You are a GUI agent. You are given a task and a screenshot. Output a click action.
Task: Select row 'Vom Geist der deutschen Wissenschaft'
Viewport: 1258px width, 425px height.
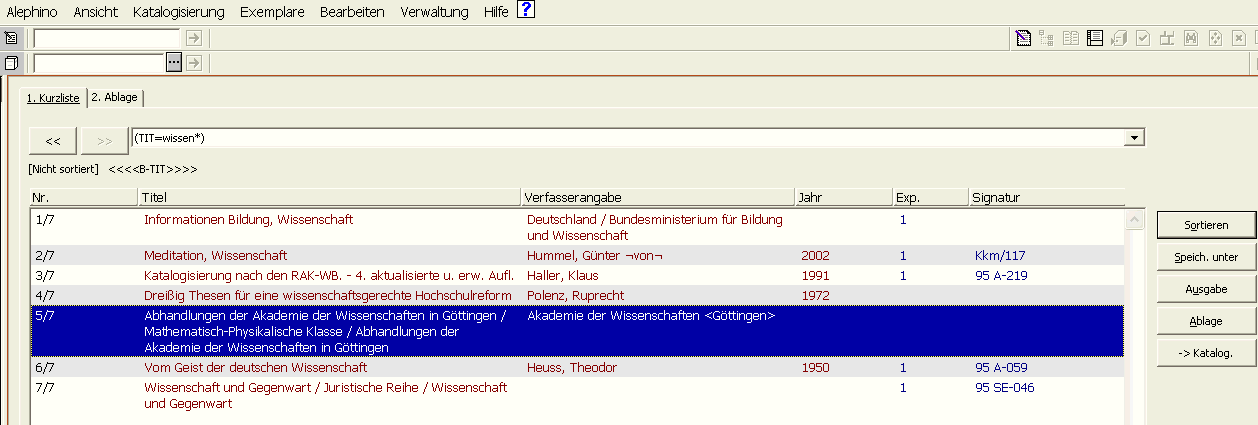(x=577, y=367)
